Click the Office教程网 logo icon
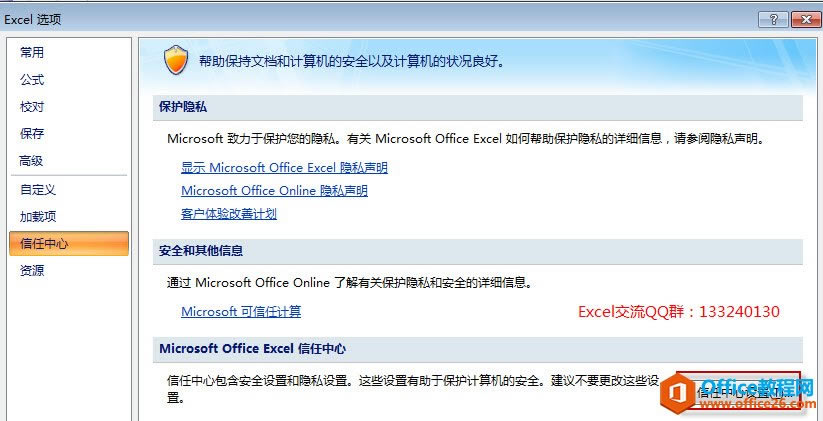The image size is (823, 421). [x=676, y=394]
